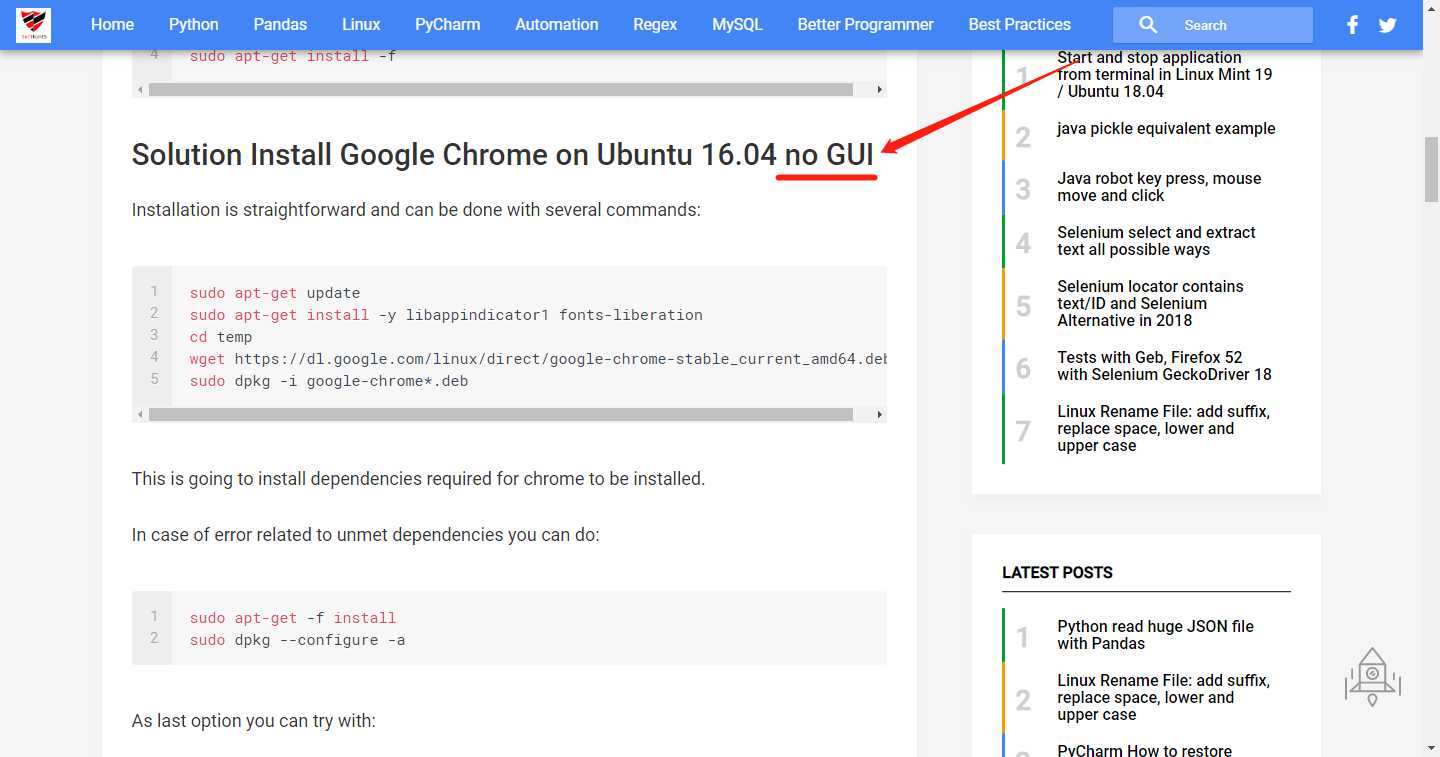The width and height of the screenshot is (1440, 757).
Task: Open 'PyCharm How to restore' latest post
Action: [1144, 749]
